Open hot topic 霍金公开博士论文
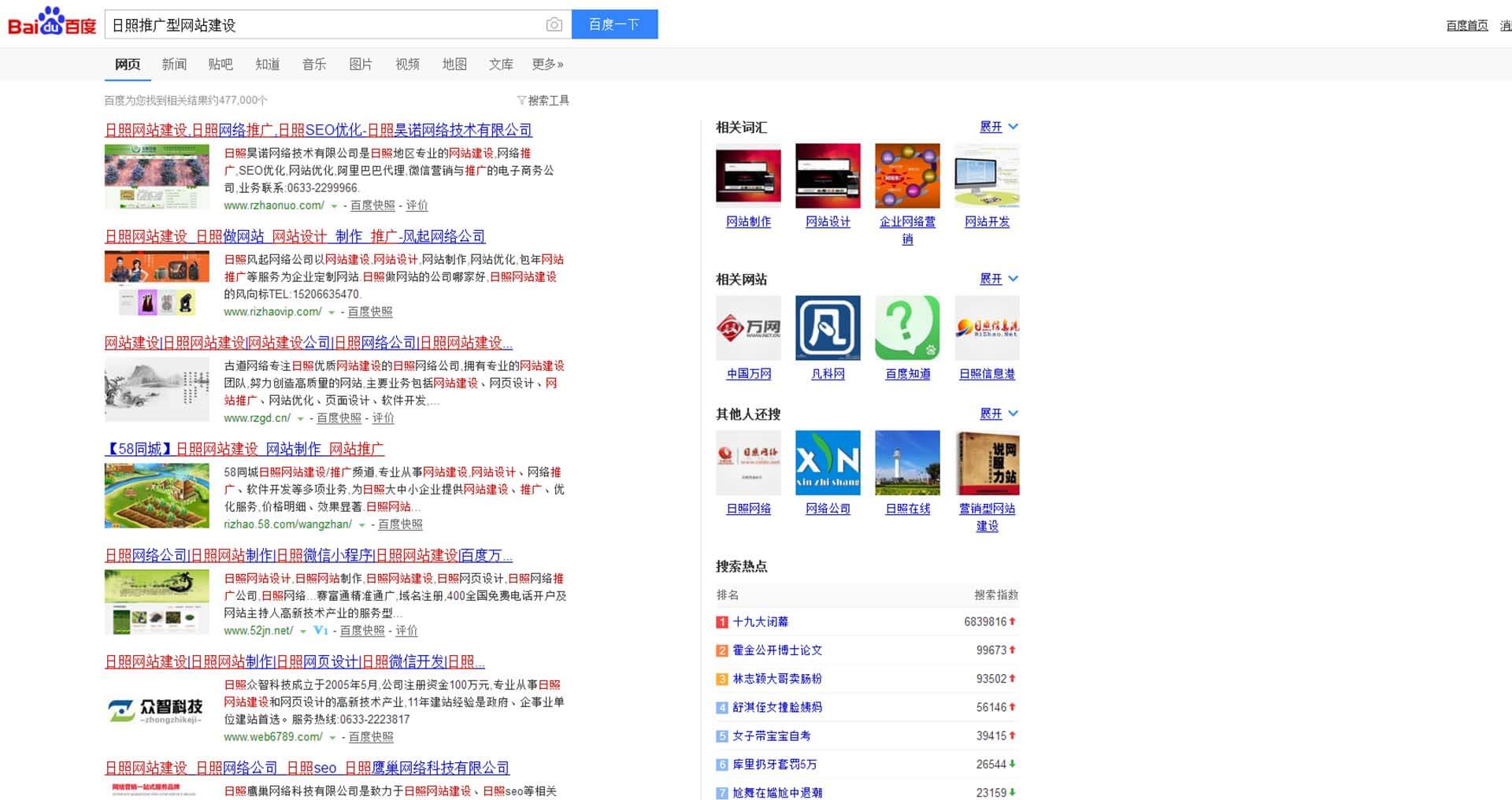 tap(777, 650)
